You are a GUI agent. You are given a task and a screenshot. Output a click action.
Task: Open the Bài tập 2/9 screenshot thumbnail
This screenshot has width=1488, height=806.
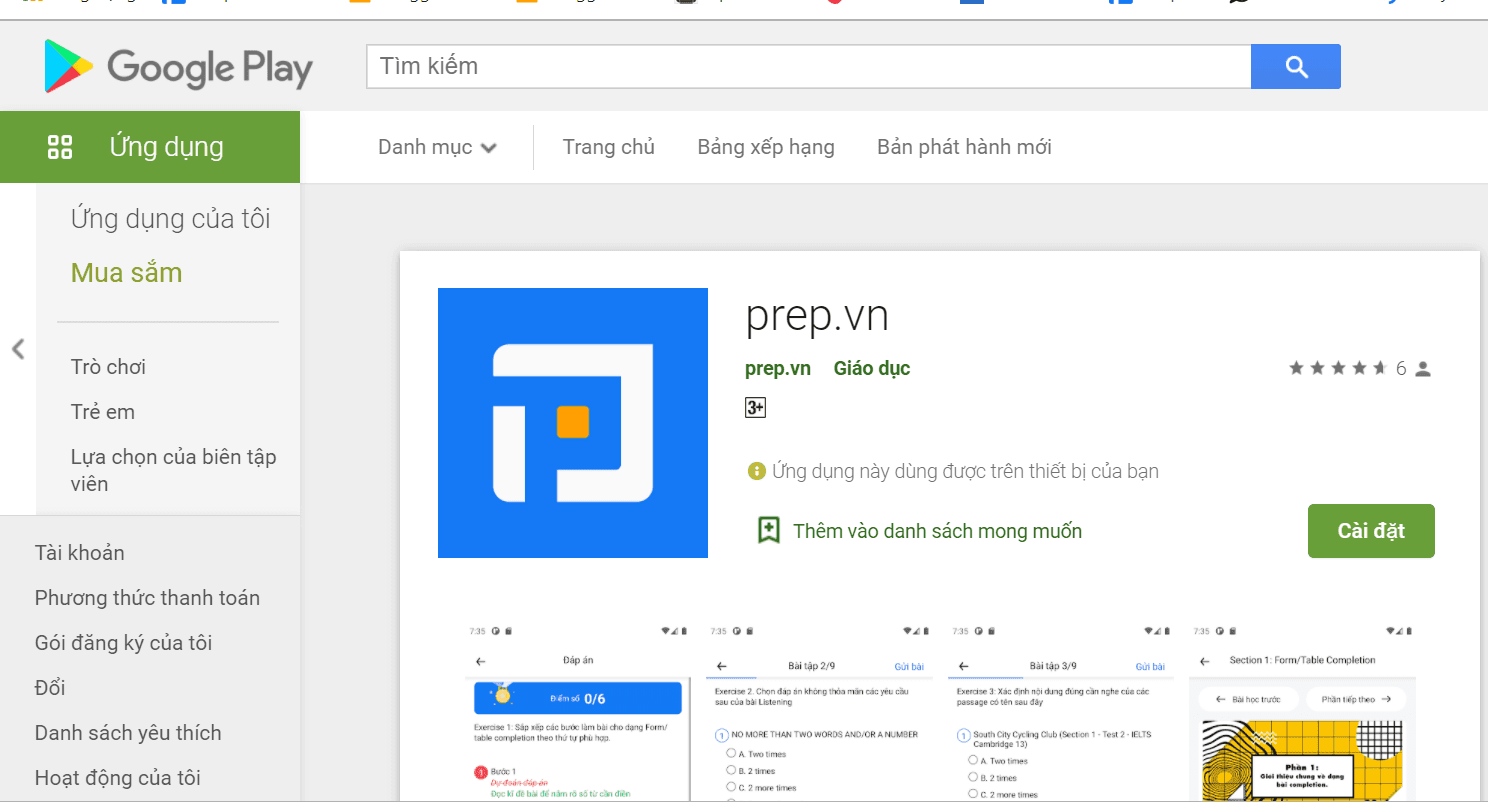pos(819,712)
